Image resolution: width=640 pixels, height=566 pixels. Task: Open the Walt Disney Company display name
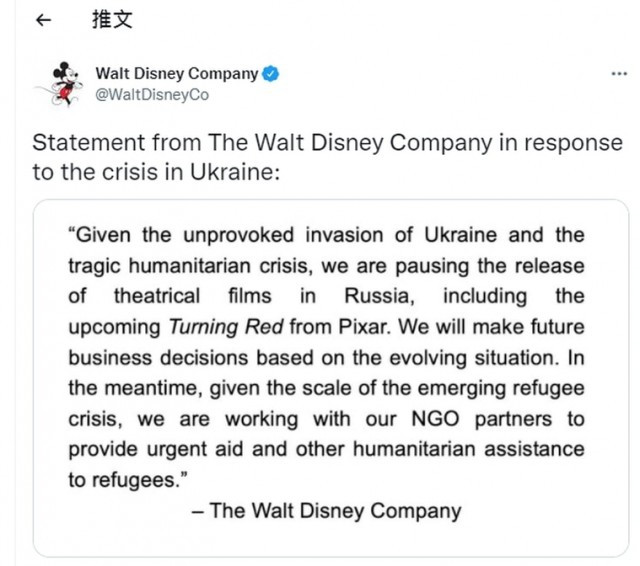pyautogui.click(x=177, y=74)
